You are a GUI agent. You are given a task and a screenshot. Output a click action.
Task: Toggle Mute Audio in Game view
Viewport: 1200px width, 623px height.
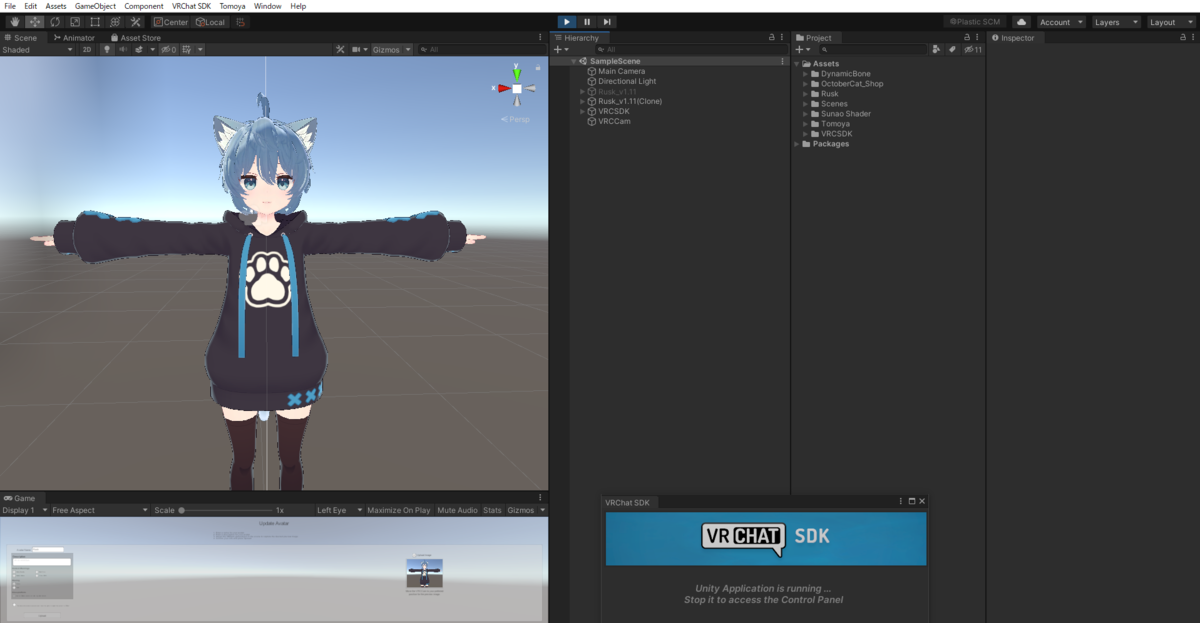[457, 510]
